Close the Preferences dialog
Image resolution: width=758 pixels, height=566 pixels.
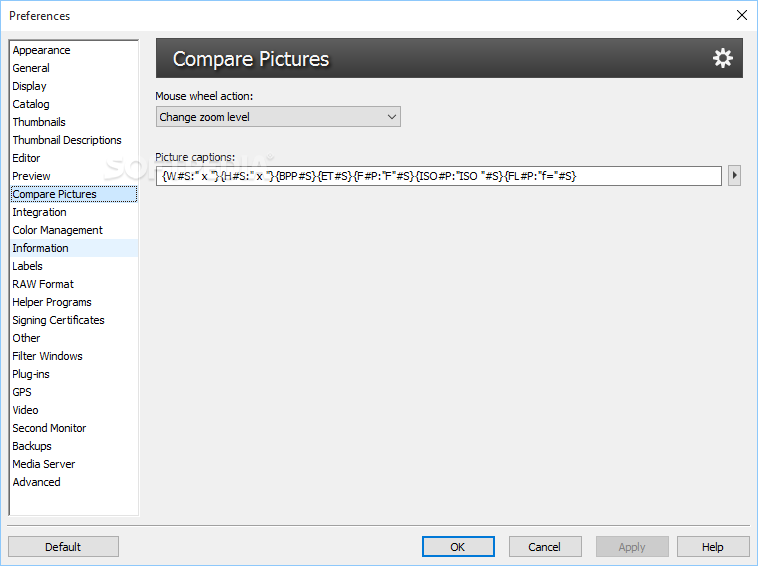point(742,15)
